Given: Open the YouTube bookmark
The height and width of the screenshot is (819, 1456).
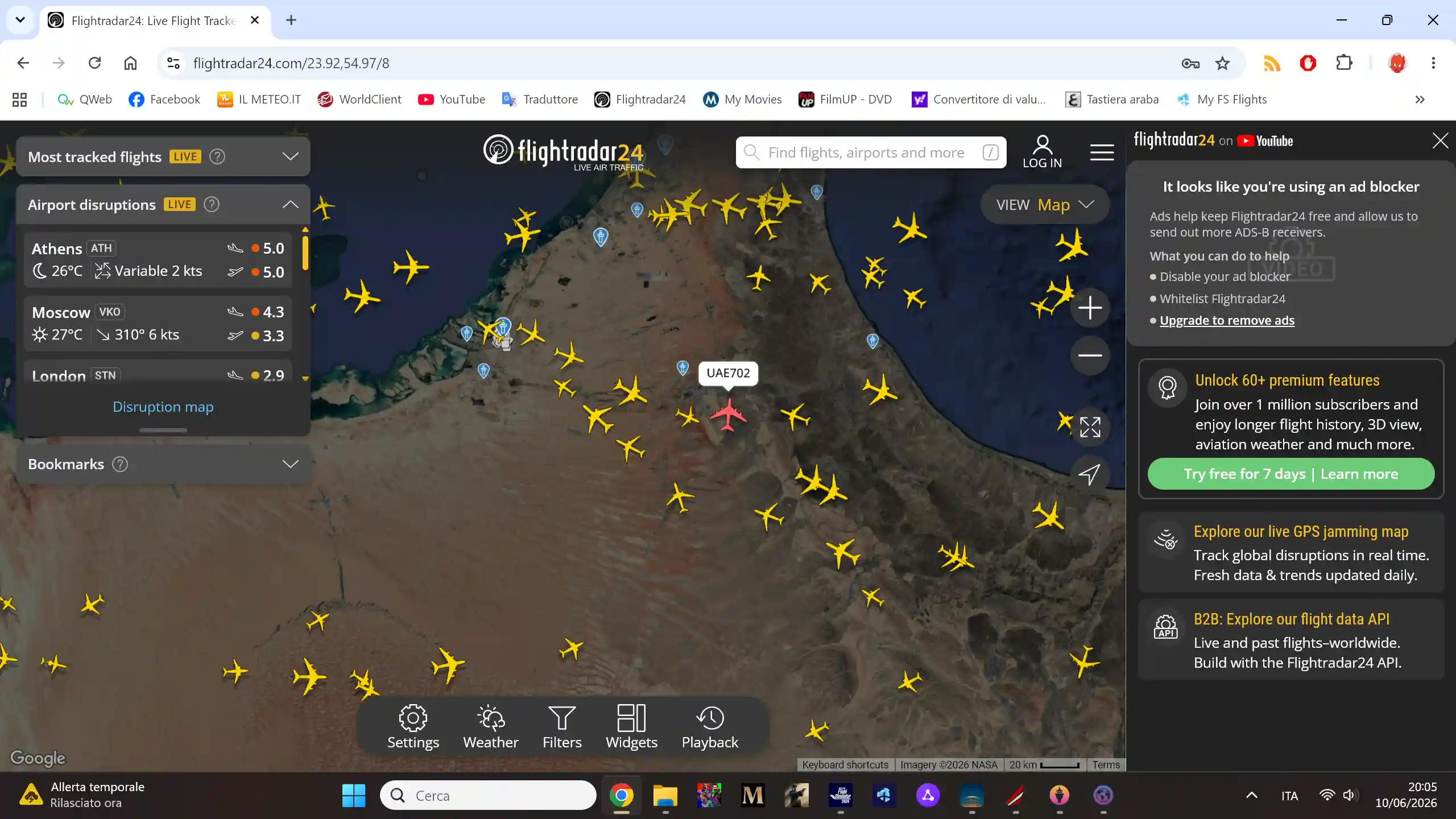Looking at the screenshot, I should coord(452,100).
